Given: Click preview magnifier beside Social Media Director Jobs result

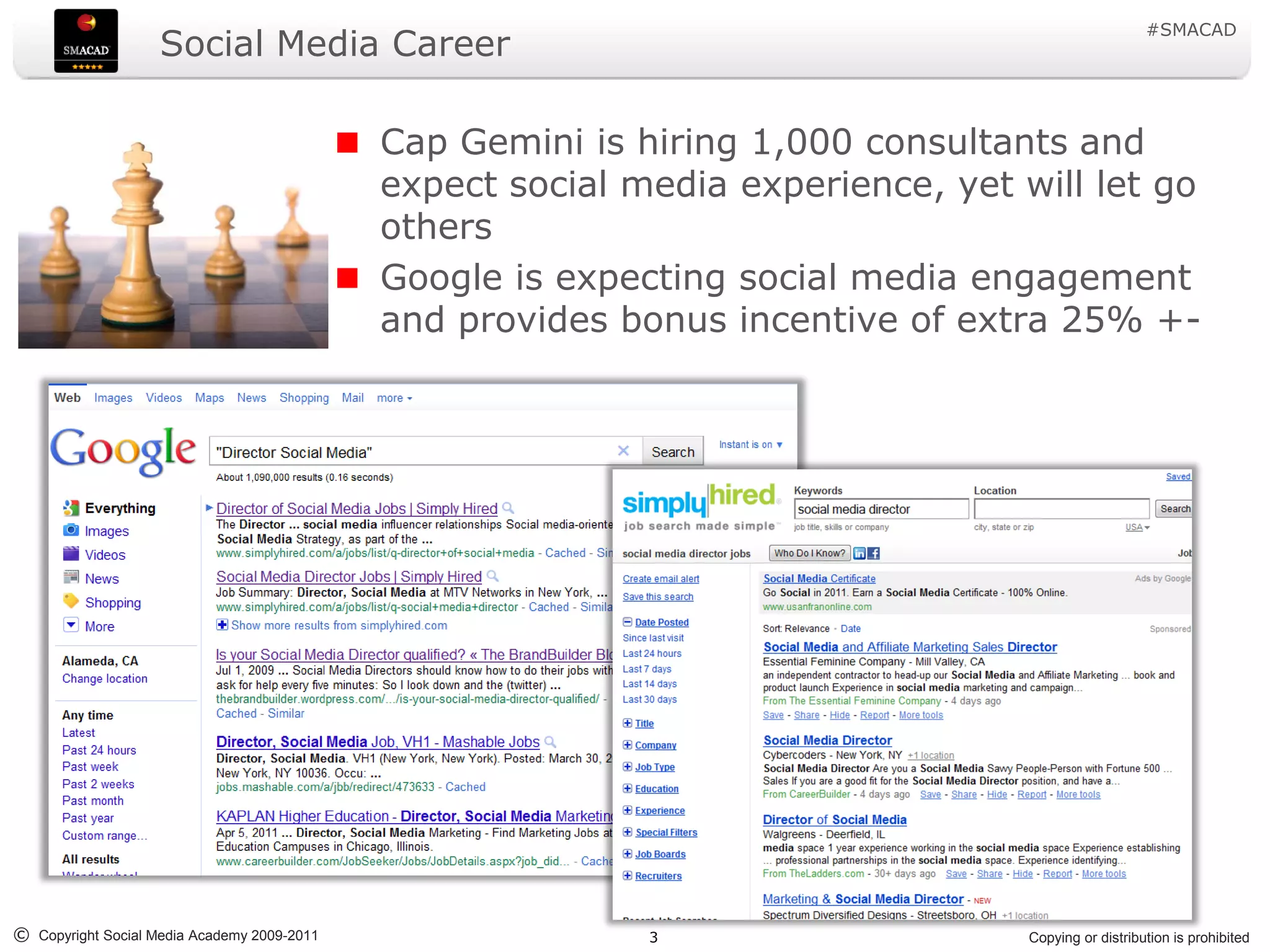Looking at the screenshot, I should 492,576.
